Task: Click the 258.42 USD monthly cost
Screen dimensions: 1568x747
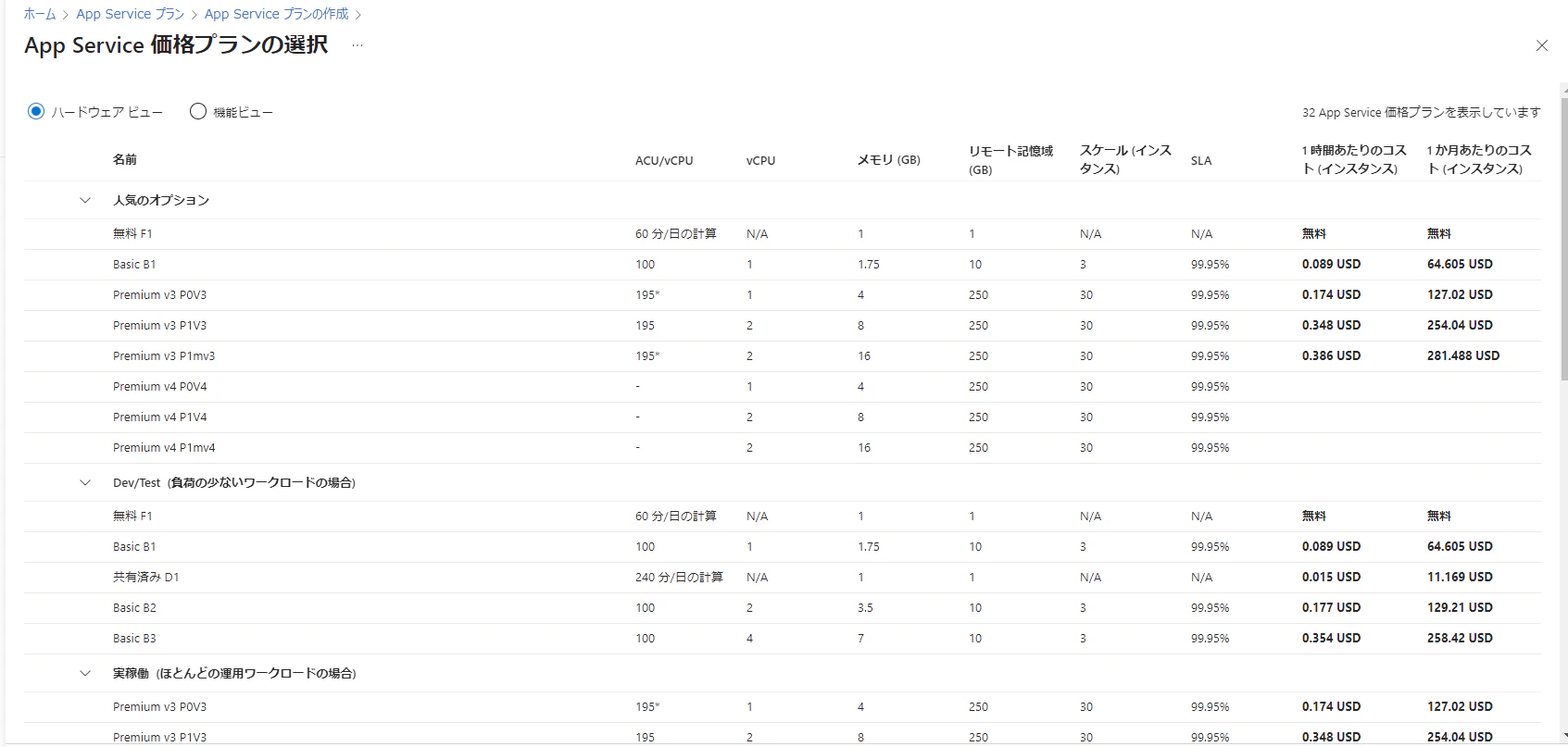Action: [x=1460, y=639]
